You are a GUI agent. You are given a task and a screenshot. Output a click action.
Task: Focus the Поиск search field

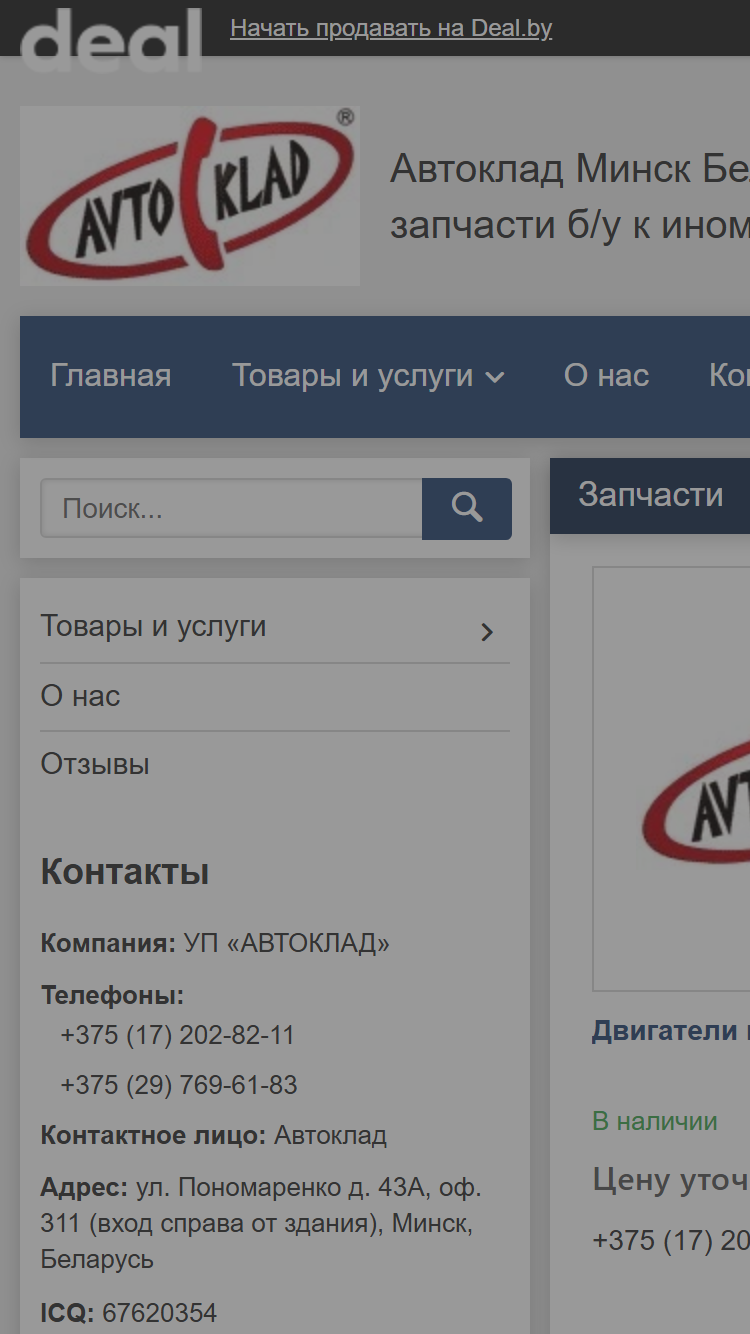click(231, 508)
